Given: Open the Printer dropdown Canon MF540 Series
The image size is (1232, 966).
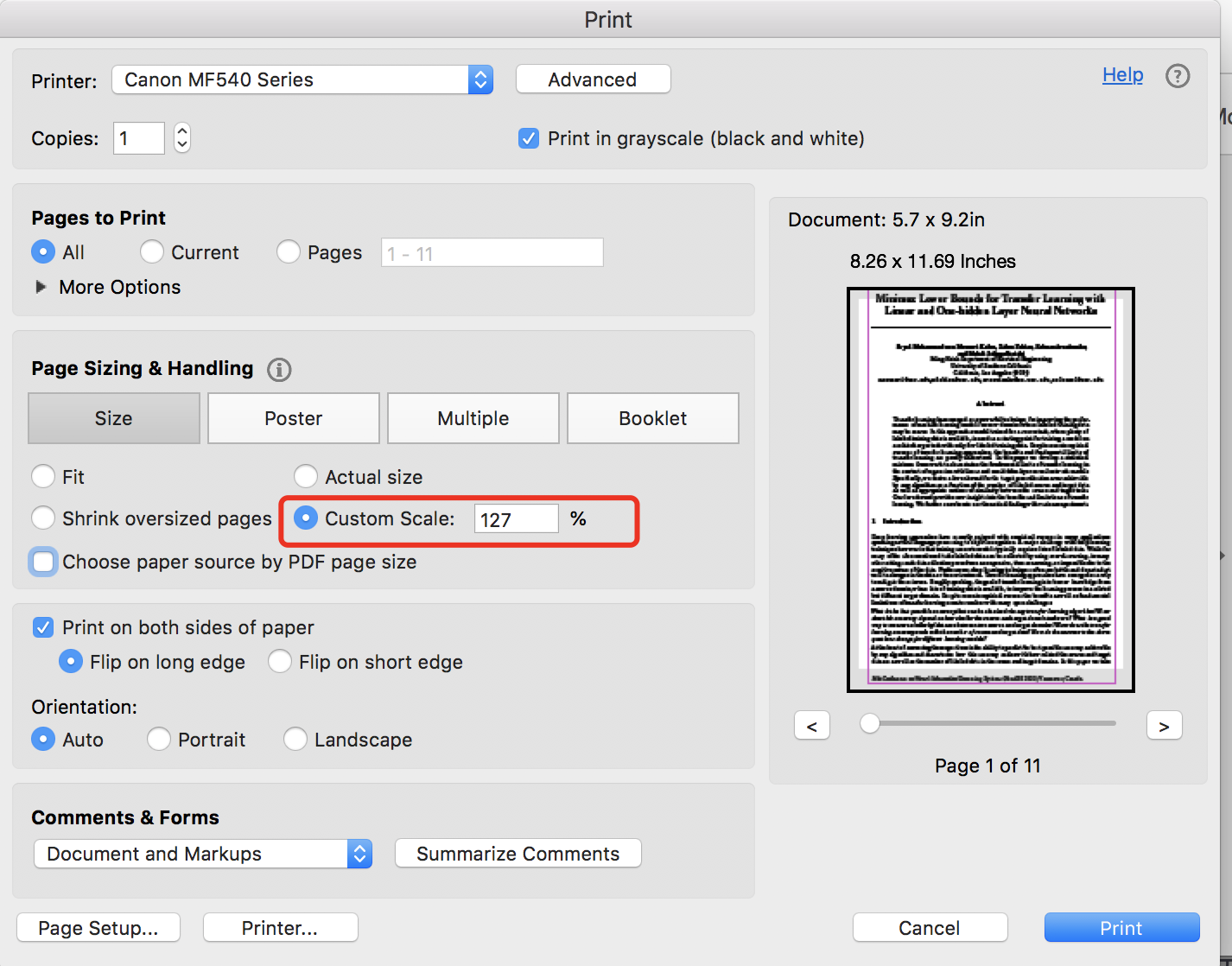Looking at the screenshot, I should click(x=302, y=79).
